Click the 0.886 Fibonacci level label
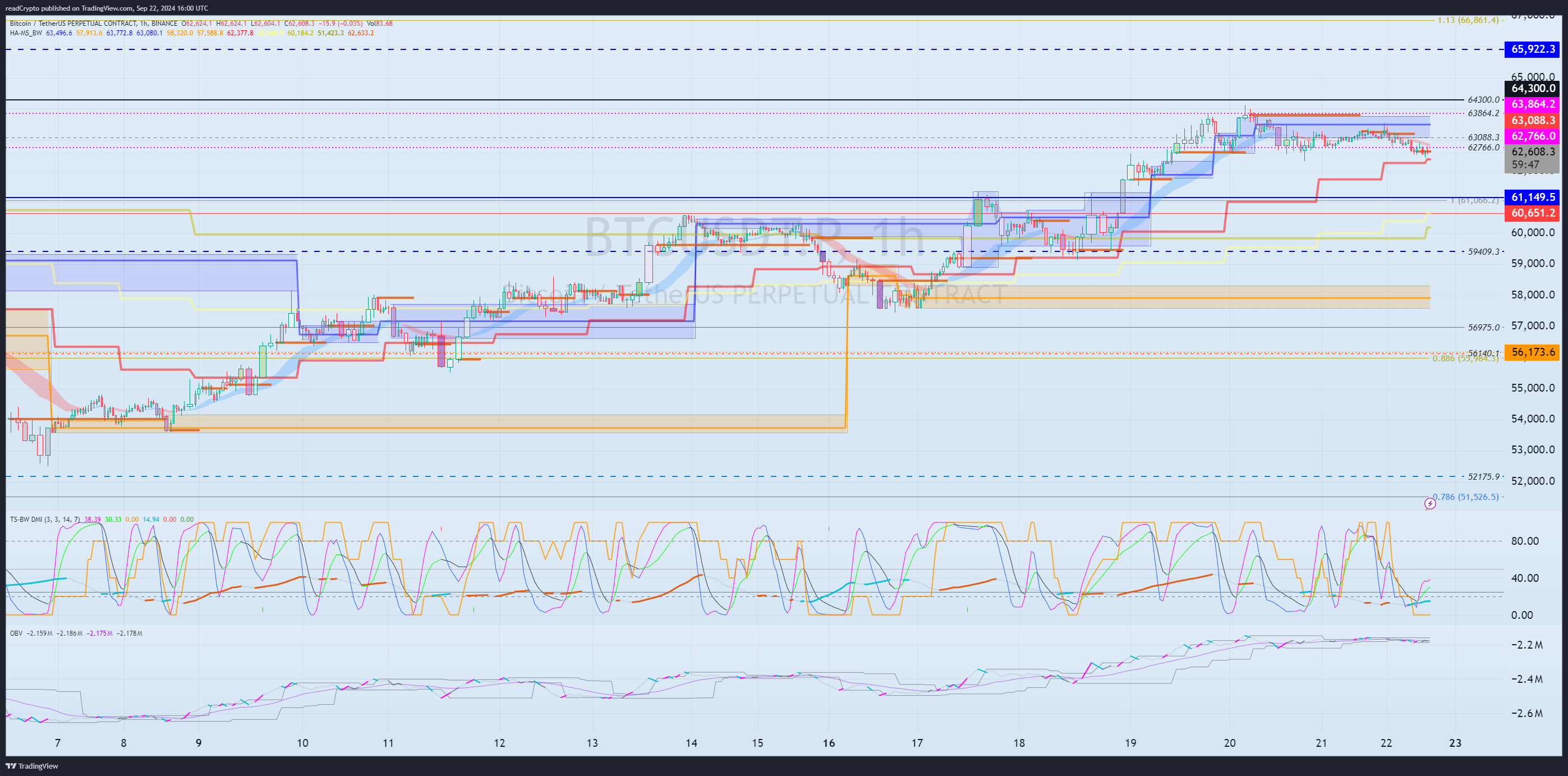Viewport: 1568px width, 776px height. coord(1465,359)
